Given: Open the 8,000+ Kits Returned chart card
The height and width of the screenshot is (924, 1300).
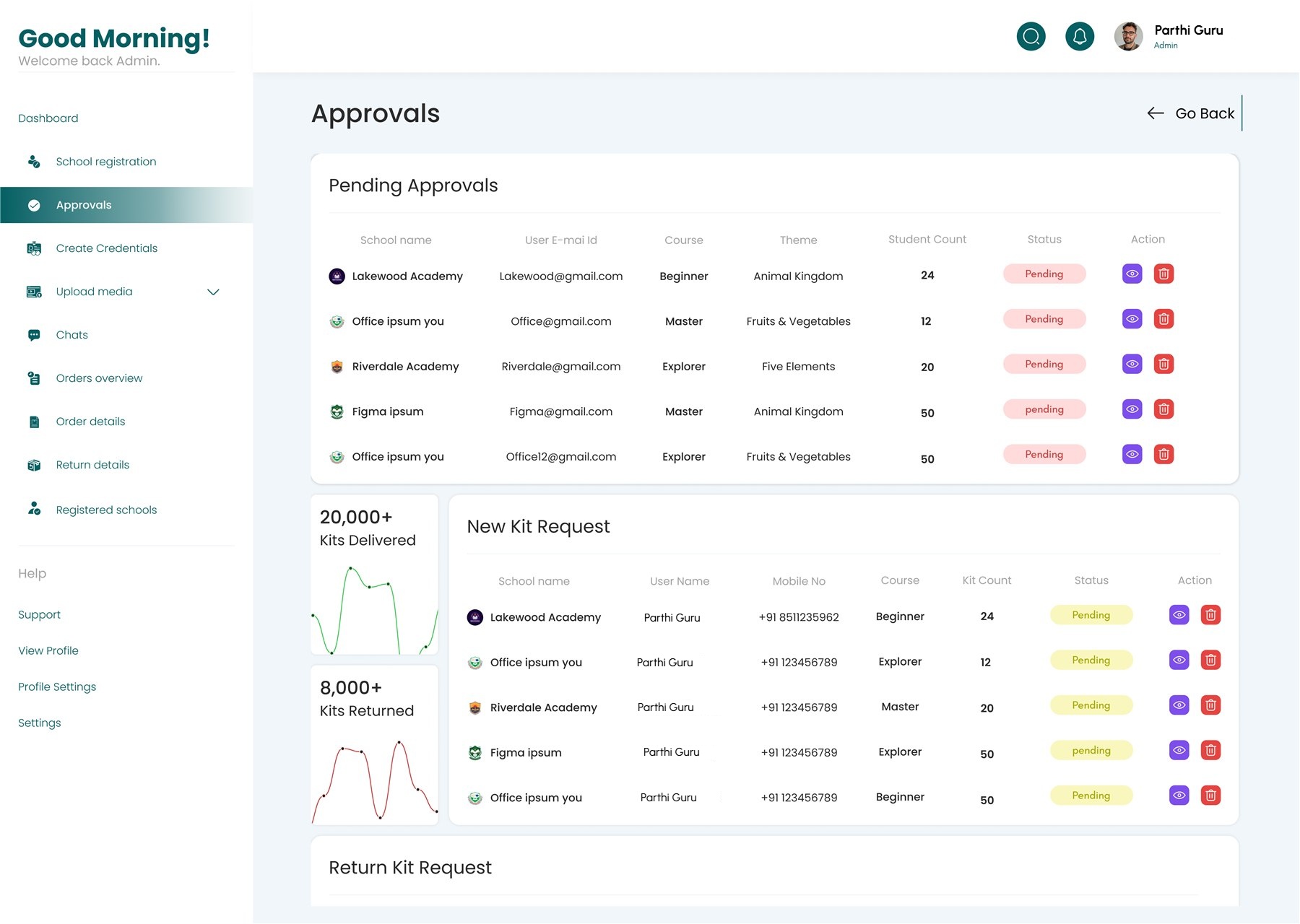Looking at the screenshot, I should tap(374, 745).
